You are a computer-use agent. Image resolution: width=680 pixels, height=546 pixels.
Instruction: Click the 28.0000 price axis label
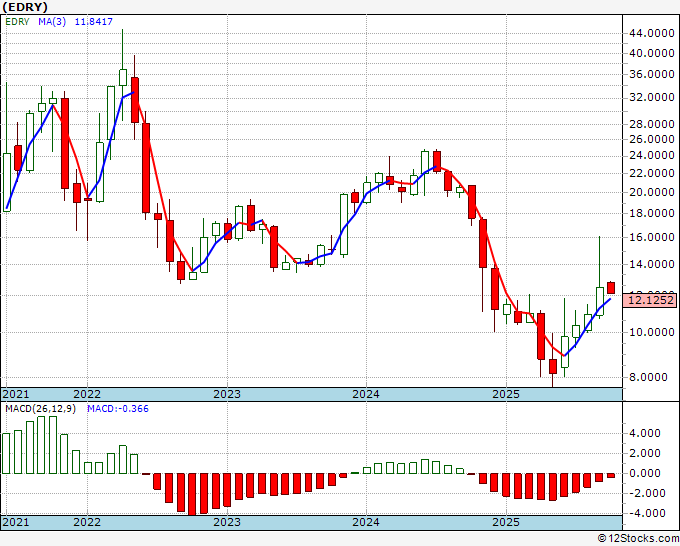651,124
